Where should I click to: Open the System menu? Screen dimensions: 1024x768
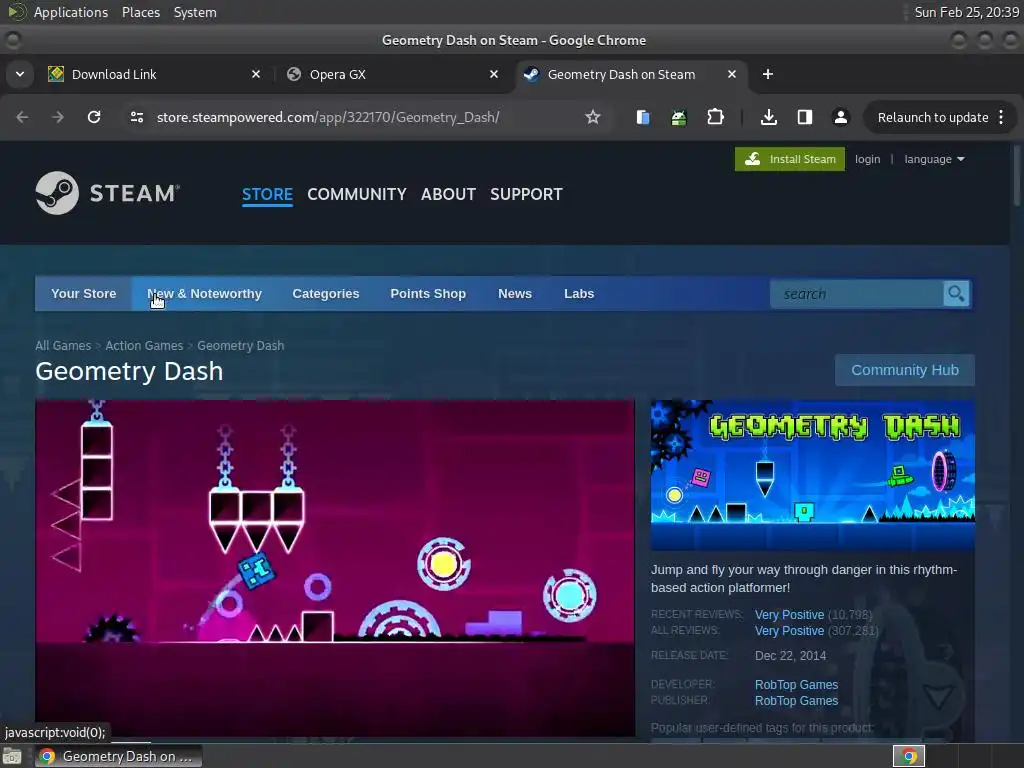point(195,12)
